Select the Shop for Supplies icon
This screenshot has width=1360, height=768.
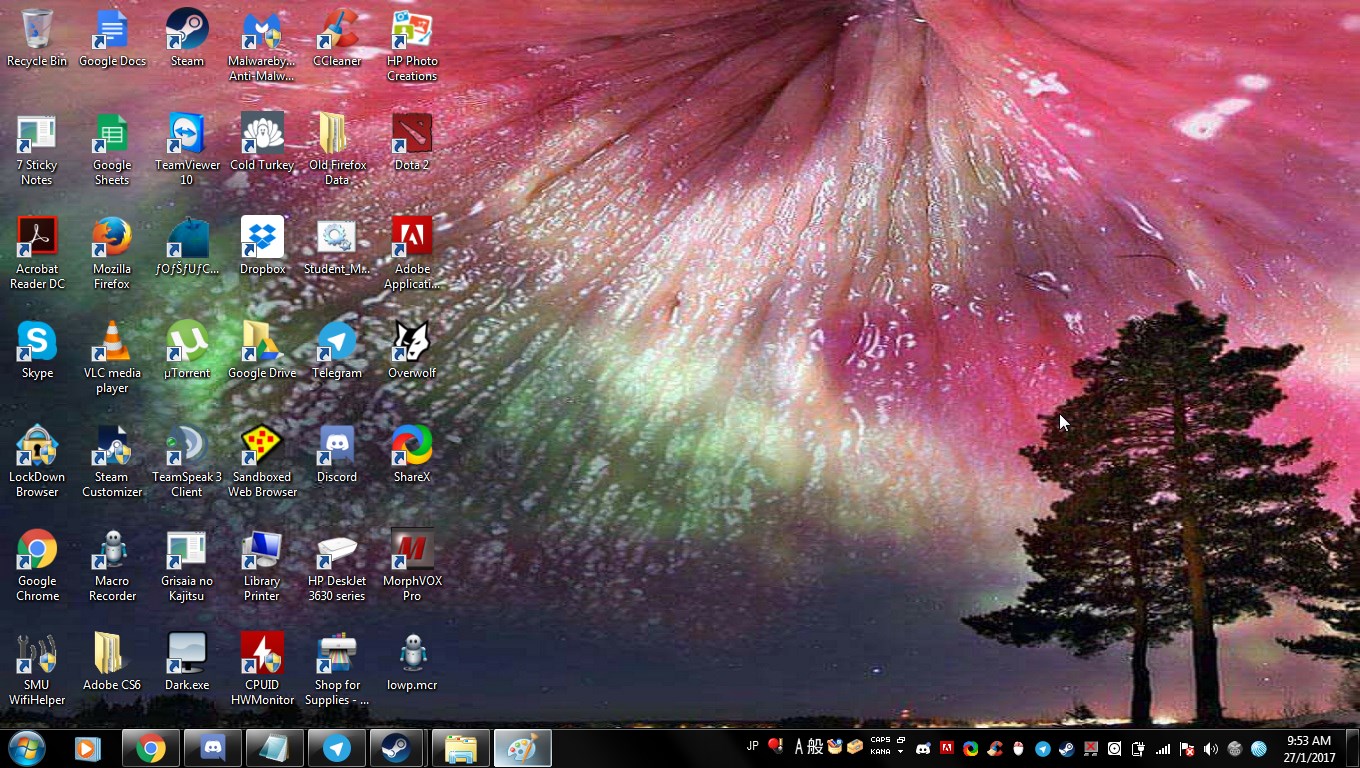(x=337, y=670)
